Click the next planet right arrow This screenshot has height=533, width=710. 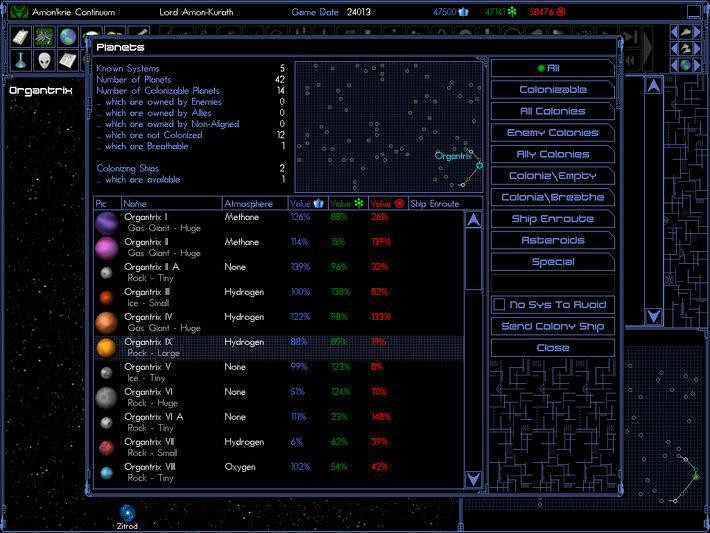(x=697, y=65)
